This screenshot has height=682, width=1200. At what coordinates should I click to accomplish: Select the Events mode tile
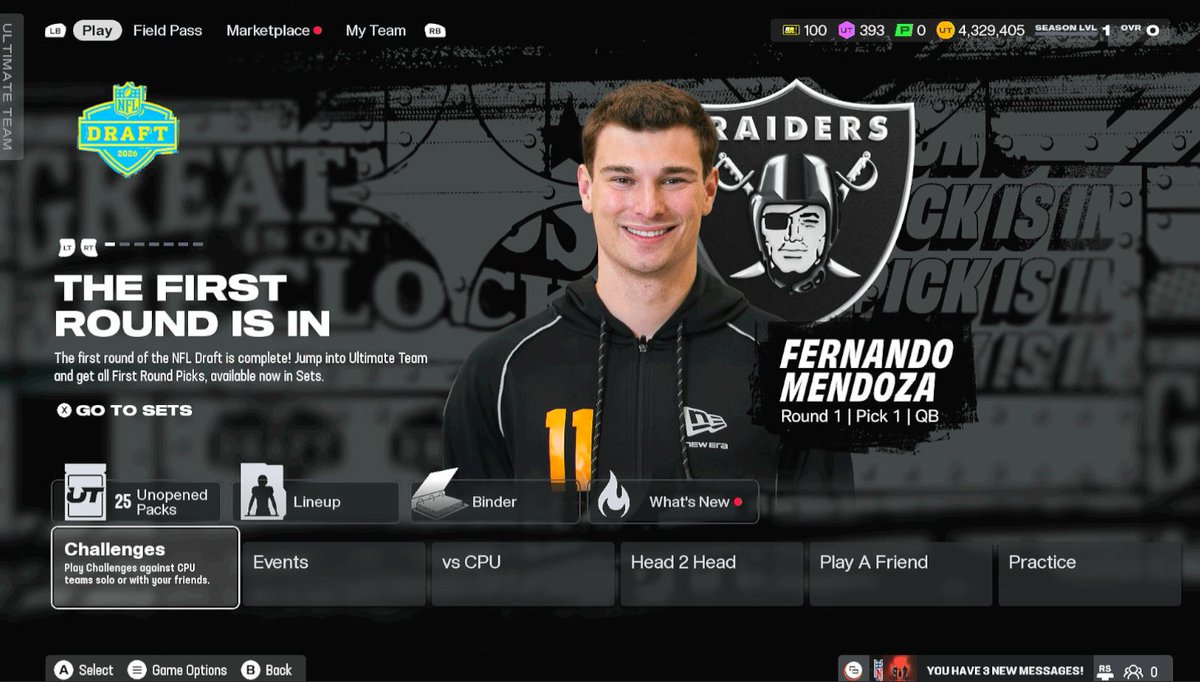click(334, 573)
